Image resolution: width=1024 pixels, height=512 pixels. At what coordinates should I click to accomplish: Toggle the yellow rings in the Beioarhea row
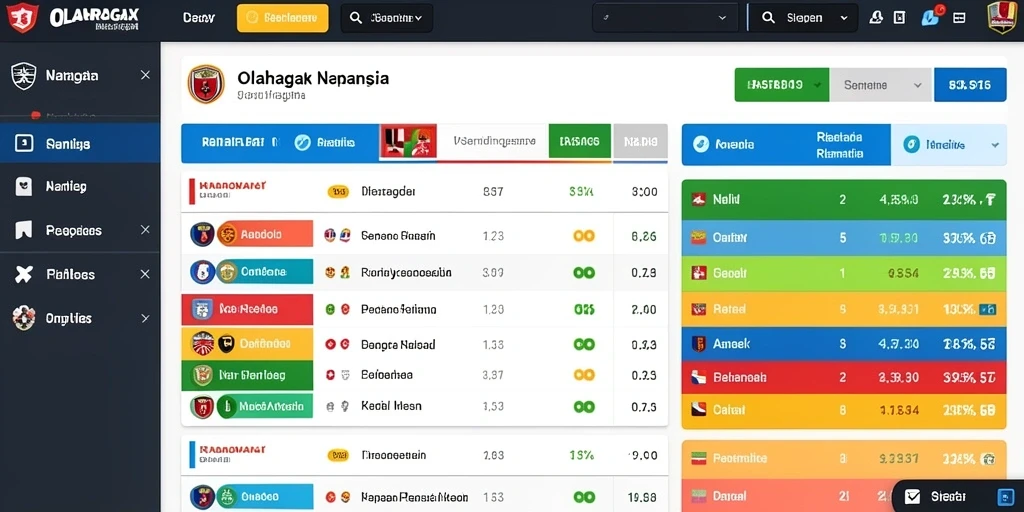click(584, 375)
